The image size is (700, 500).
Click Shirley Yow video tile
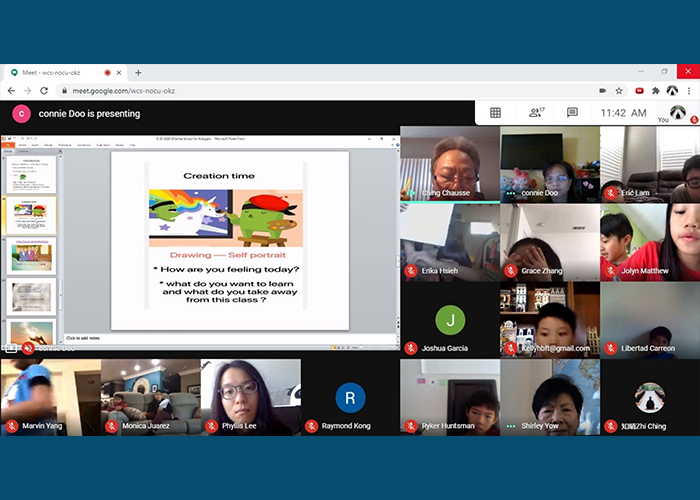point(550,397)
